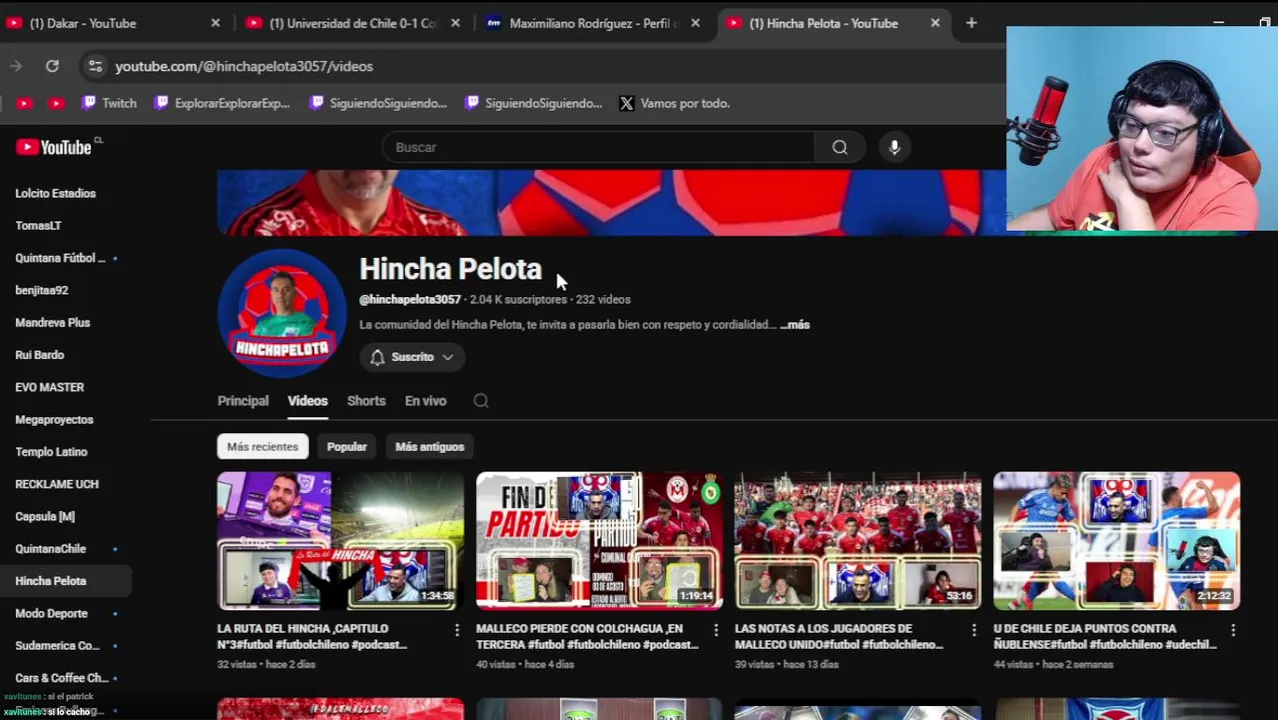The image size is (1278, 720).
Task: Open U de Chile deja puntos thumbnail
Action: 1117,541
